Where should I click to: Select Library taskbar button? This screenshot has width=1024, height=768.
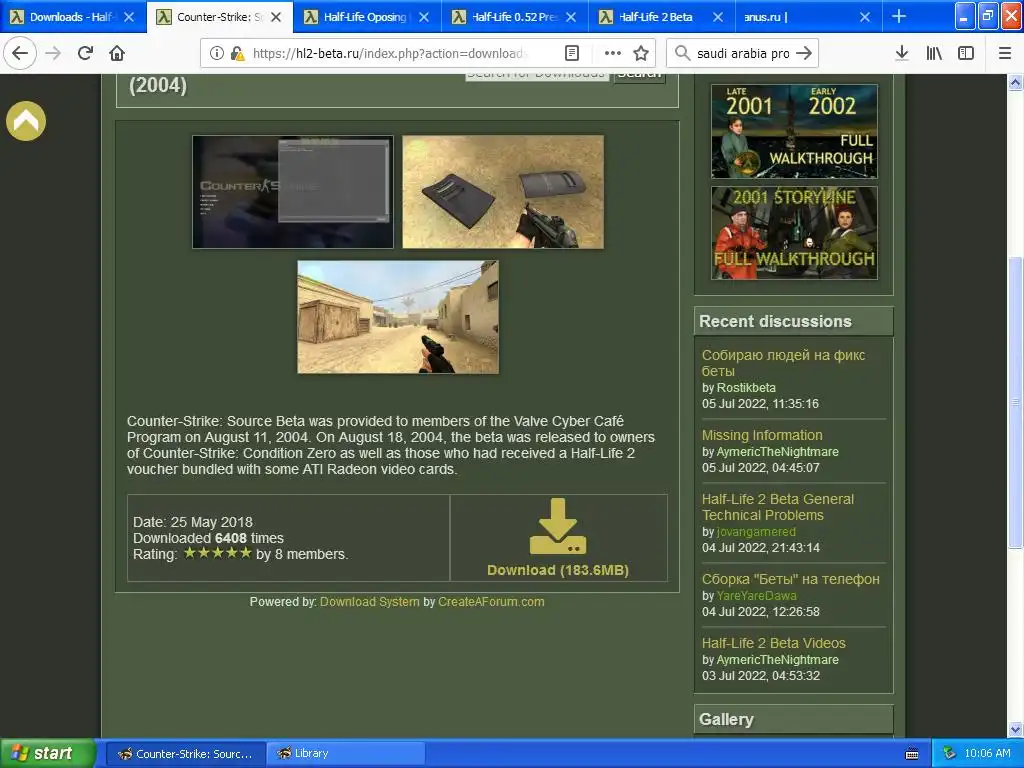tap(345, 754)
